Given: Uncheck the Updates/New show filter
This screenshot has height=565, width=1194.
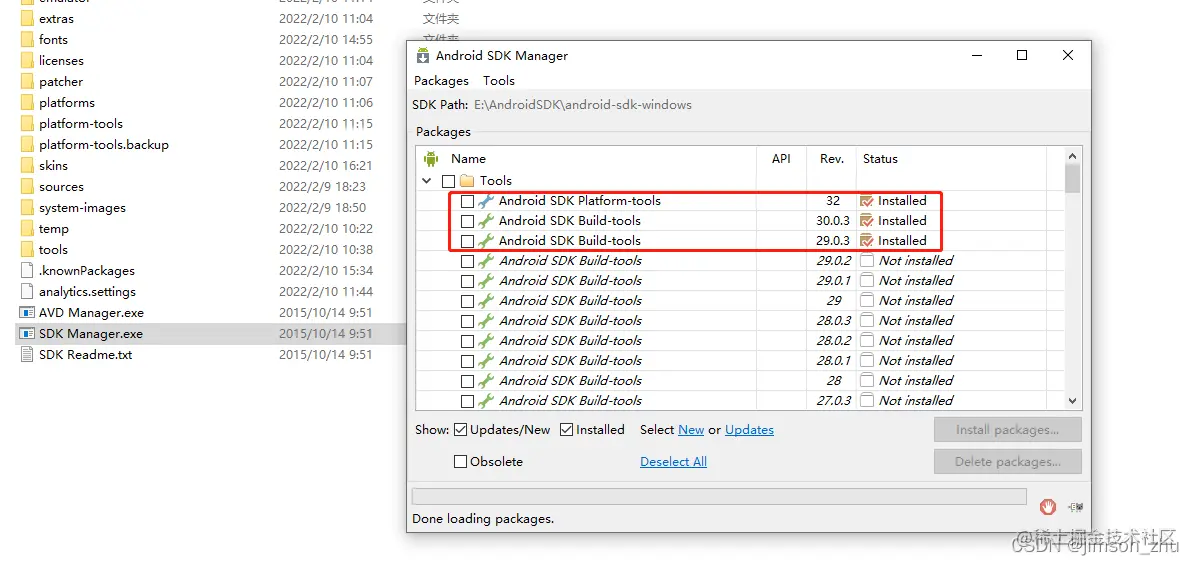Looking at the screenshot, I should click(461, 429).
